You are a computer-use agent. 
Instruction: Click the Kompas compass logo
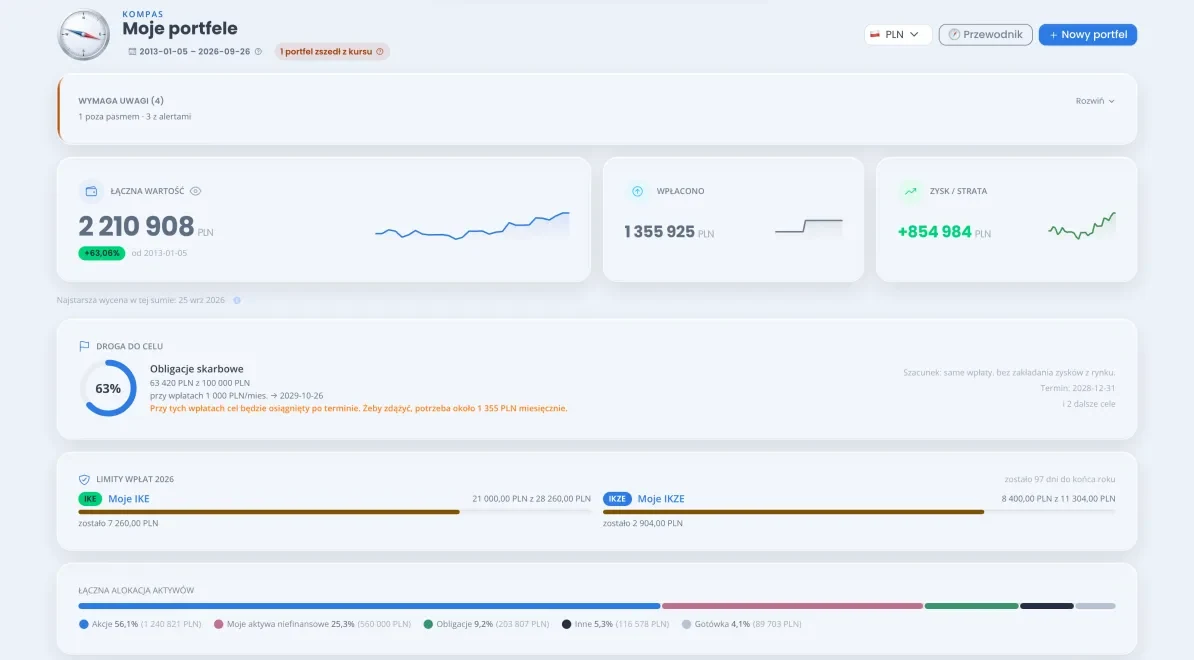click(84, 35)
